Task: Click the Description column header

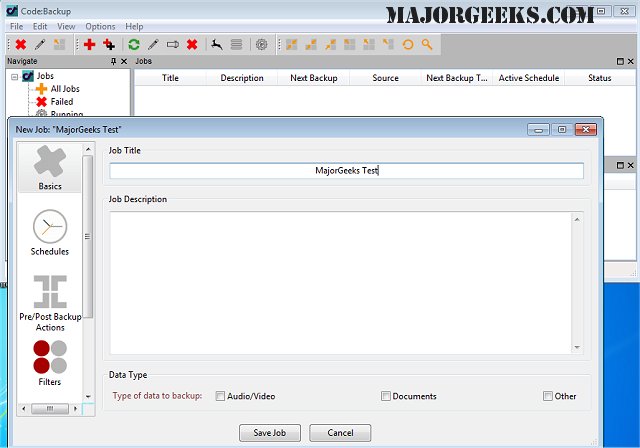Action: [x=242, y=78]
